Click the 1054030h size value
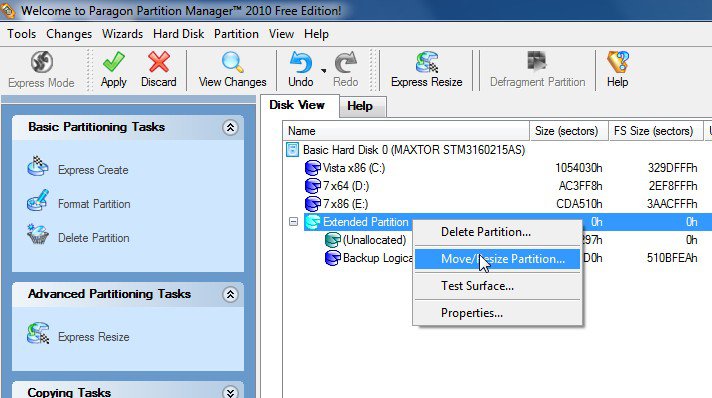712x398 pixels. tap(579, 168)
